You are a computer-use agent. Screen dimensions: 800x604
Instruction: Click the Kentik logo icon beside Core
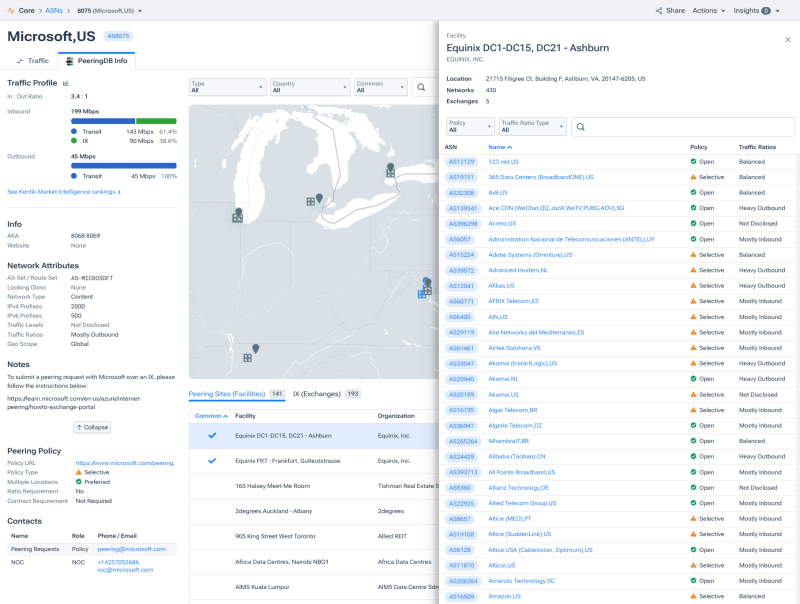11,10
